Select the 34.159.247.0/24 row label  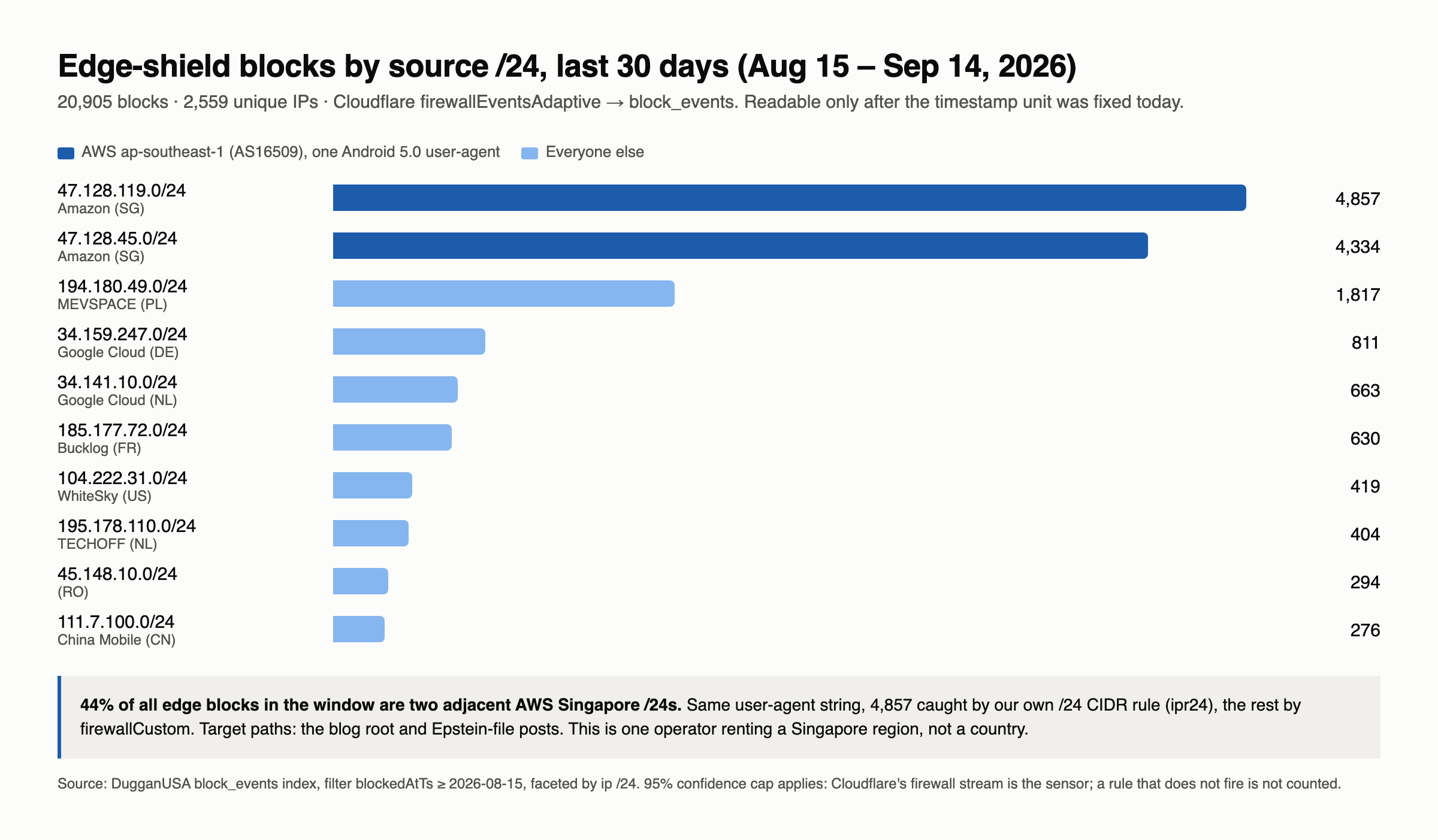coord(122,334)
